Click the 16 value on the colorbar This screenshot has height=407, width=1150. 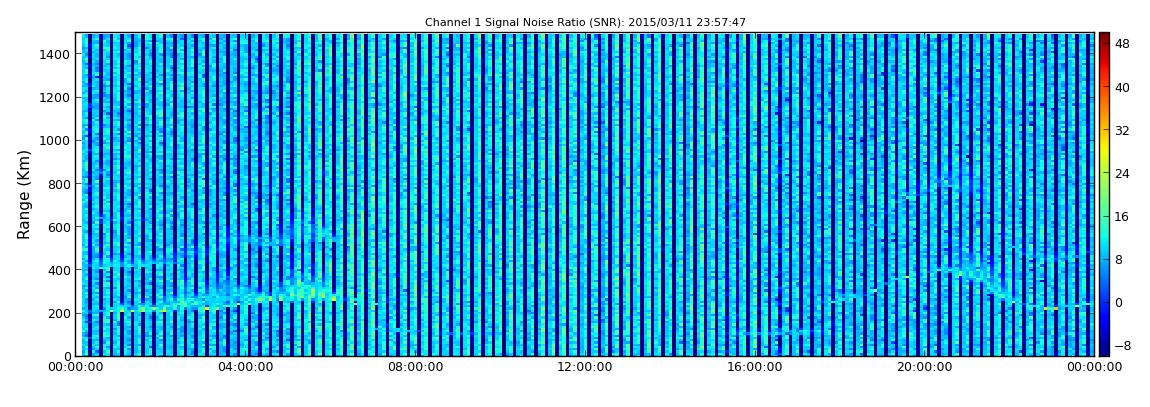[1122, 217]
